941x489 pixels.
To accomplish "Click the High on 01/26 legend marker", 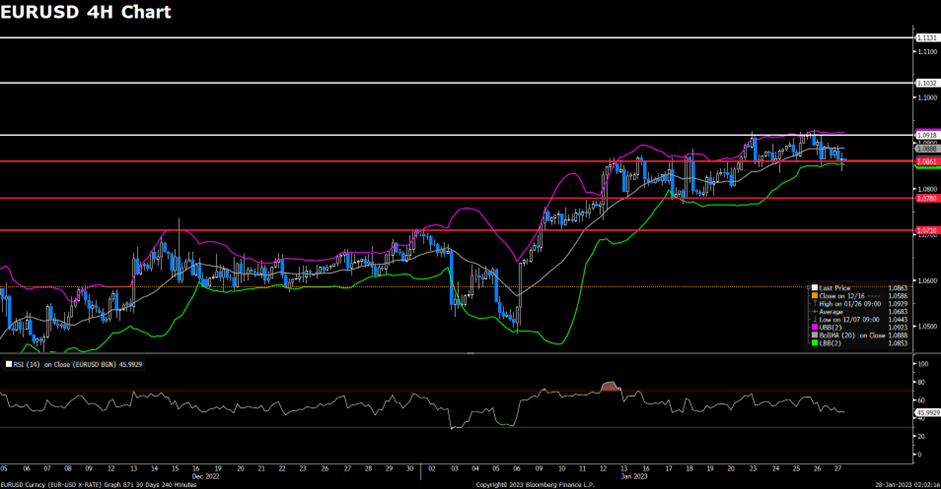I will coord(813,304).
